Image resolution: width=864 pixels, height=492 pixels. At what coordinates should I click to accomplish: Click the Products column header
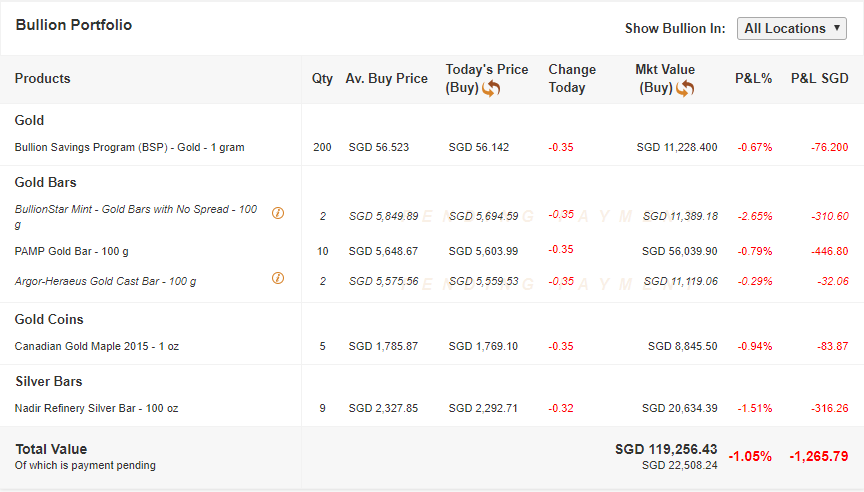[42, 78]
